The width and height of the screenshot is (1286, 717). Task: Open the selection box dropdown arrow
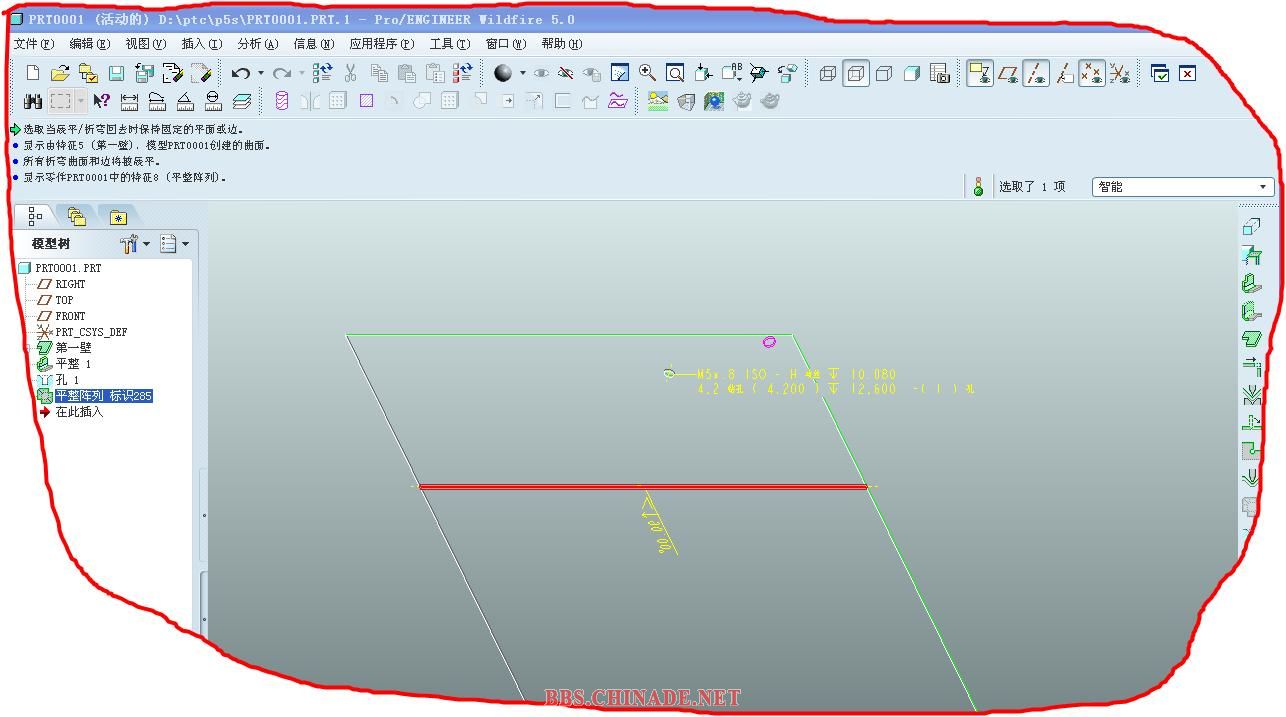coord(81,101)
